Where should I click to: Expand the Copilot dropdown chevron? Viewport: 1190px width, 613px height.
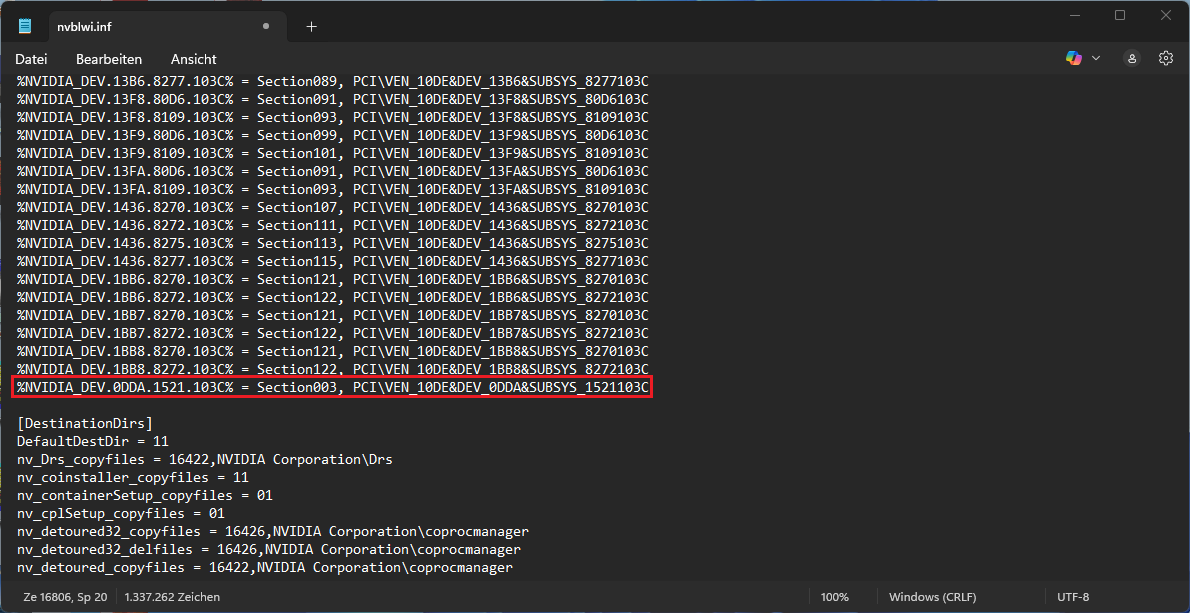(1095, 59)
